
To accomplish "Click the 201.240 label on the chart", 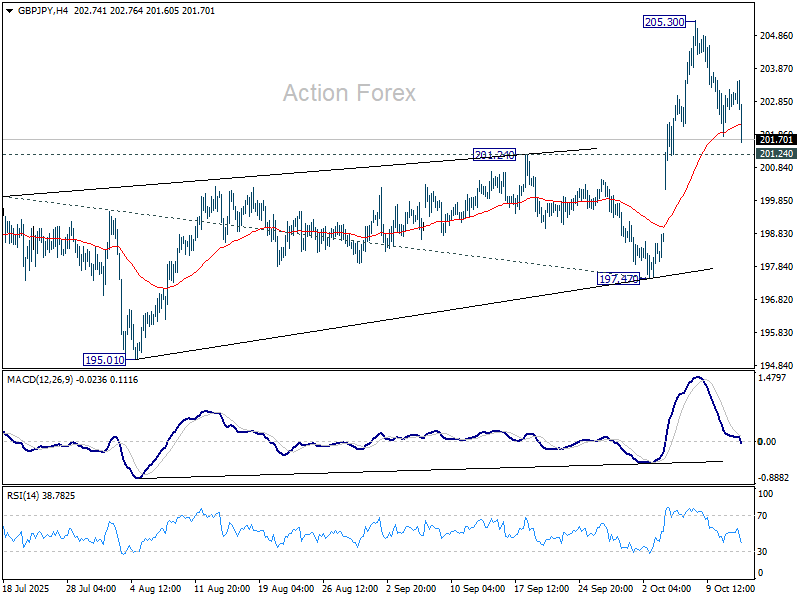I will click(x=494, y=155).
